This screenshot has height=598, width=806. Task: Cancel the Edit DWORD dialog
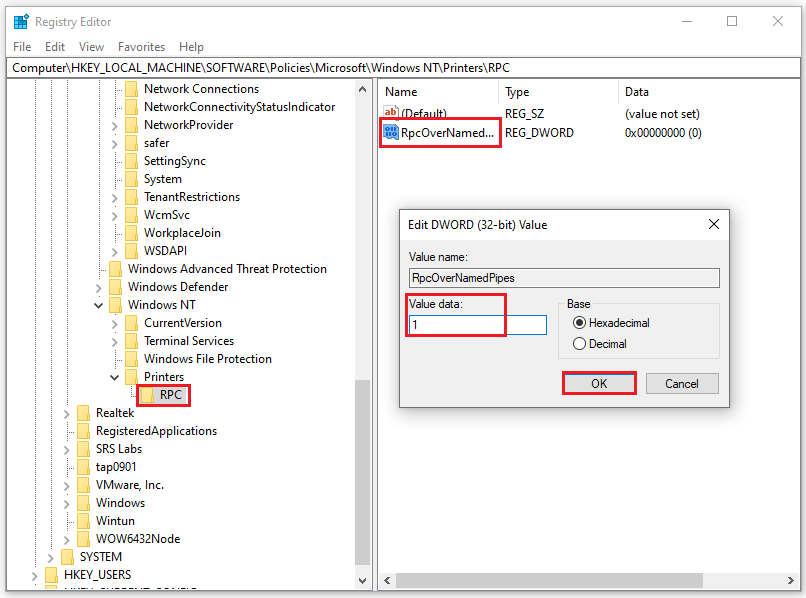coord(682,384)
